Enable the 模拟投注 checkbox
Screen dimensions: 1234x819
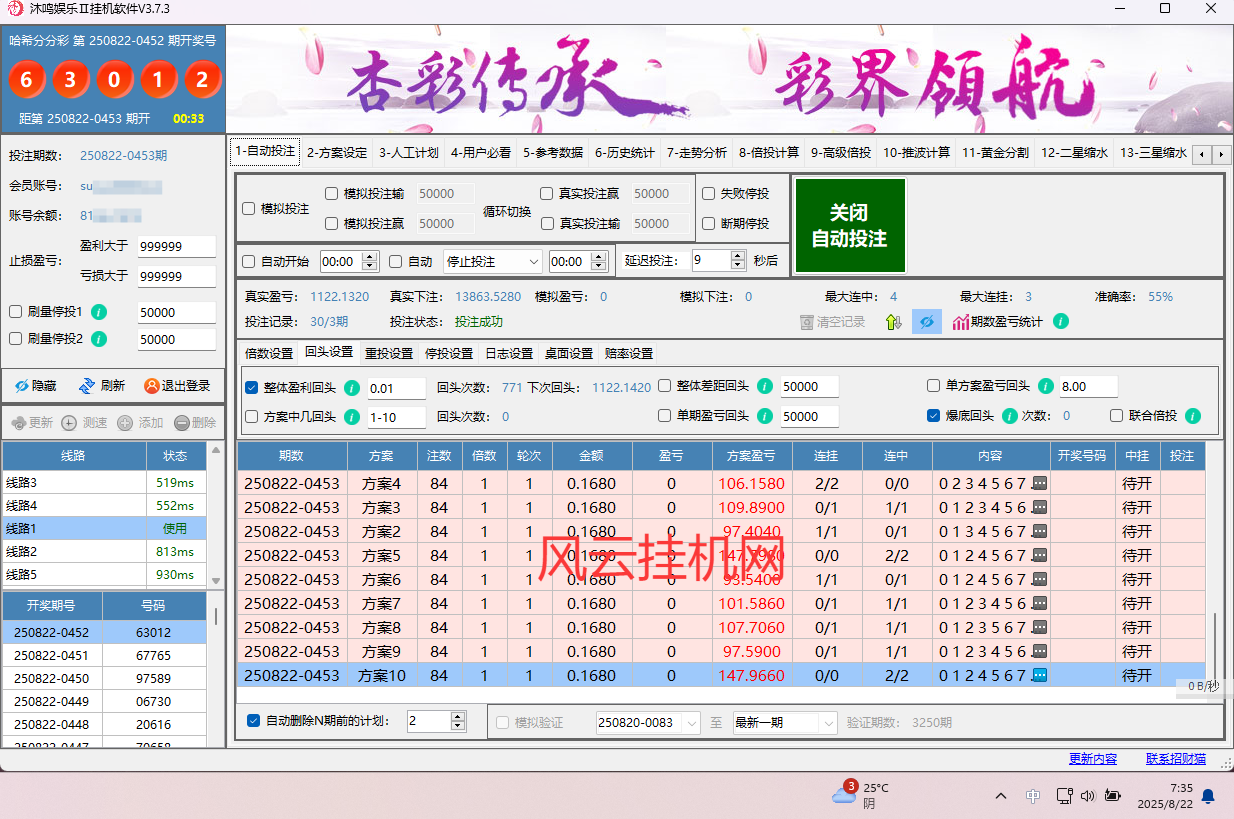point(249,209)
